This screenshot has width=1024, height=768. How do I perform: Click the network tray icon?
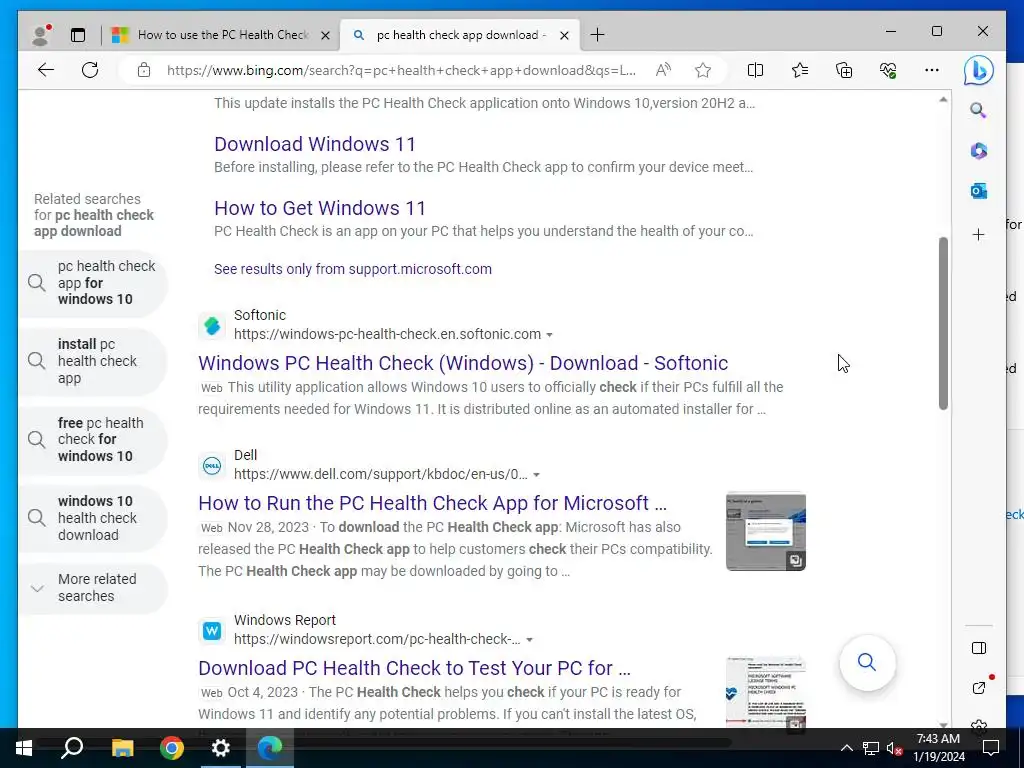[x=871, y=748]
